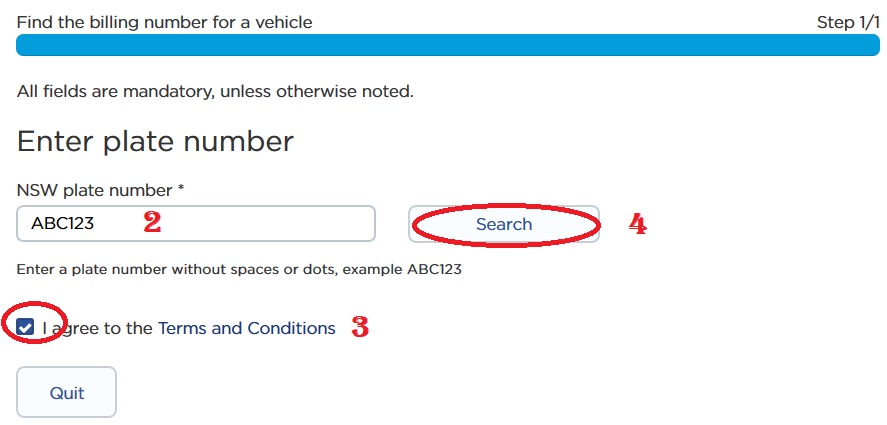Click the Step 1/1 indicator
The height and width of the screenshot is (425, 887).
point(847,22)
